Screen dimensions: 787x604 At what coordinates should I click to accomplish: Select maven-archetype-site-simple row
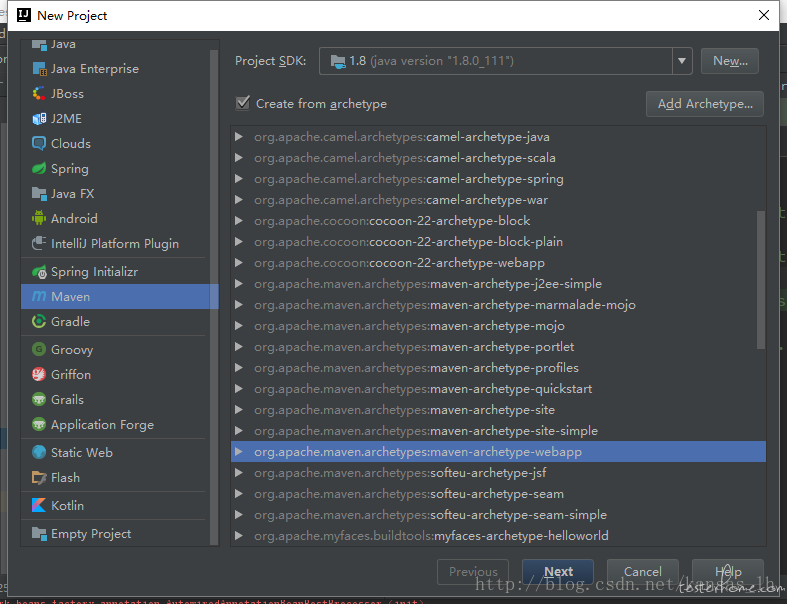(498, 431)
